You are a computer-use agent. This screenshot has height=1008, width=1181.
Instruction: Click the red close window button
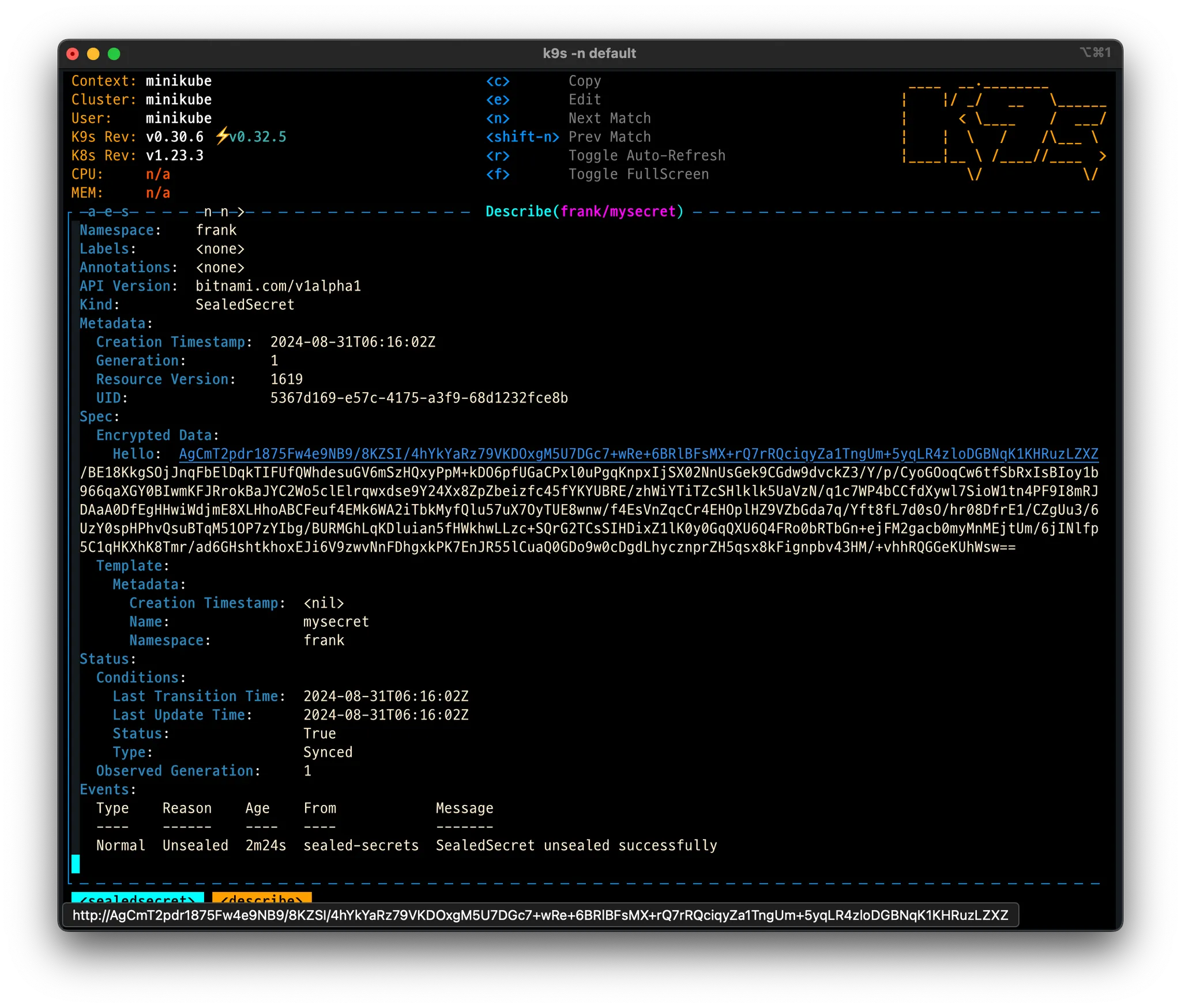pos(73,54)
